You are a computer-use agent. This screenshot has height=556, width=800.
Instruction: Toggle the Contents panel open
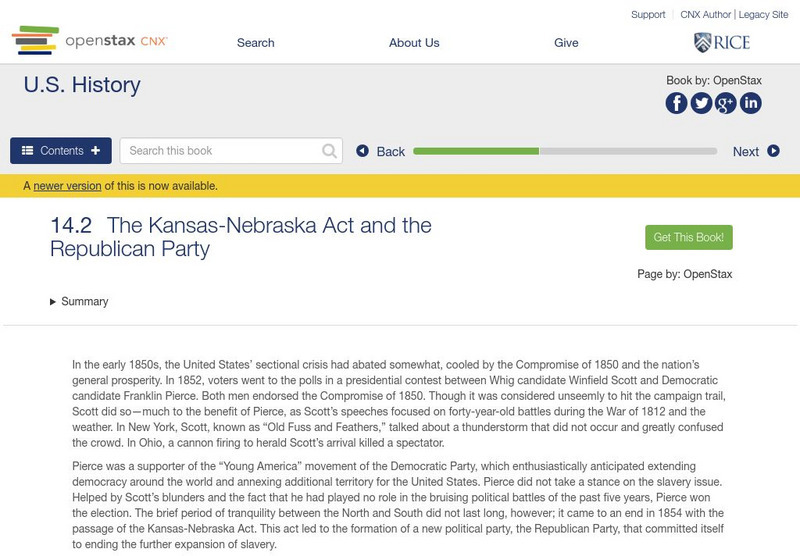coord(61,151)
